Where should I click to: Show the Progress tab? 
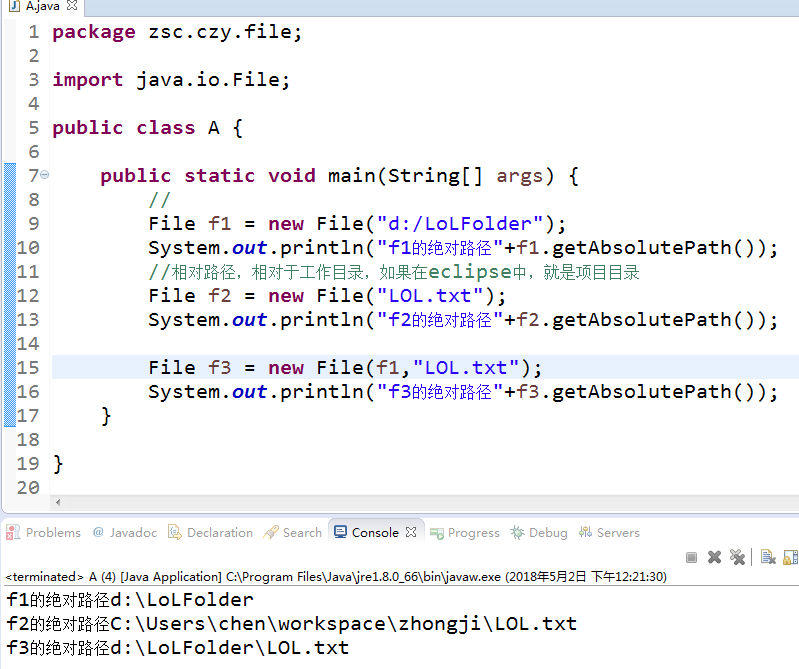tap(465, 532)
